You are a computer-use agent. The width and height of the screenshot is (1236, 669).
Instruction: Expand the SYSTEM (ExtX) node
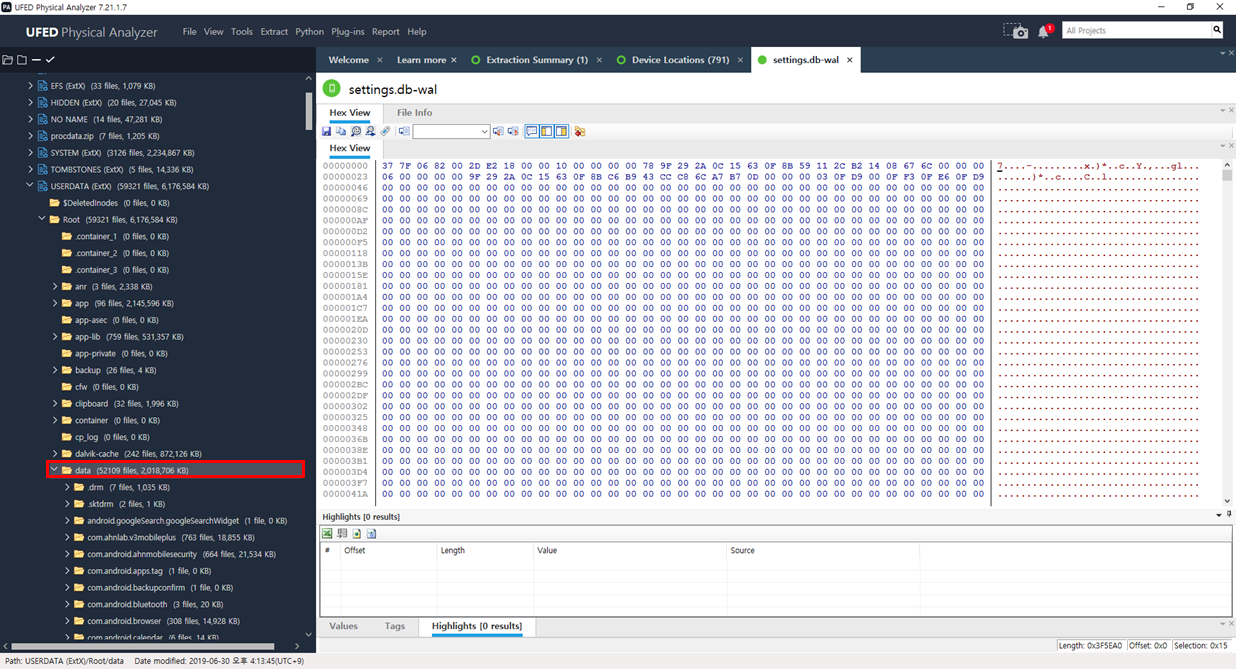[x=30, y=153]
